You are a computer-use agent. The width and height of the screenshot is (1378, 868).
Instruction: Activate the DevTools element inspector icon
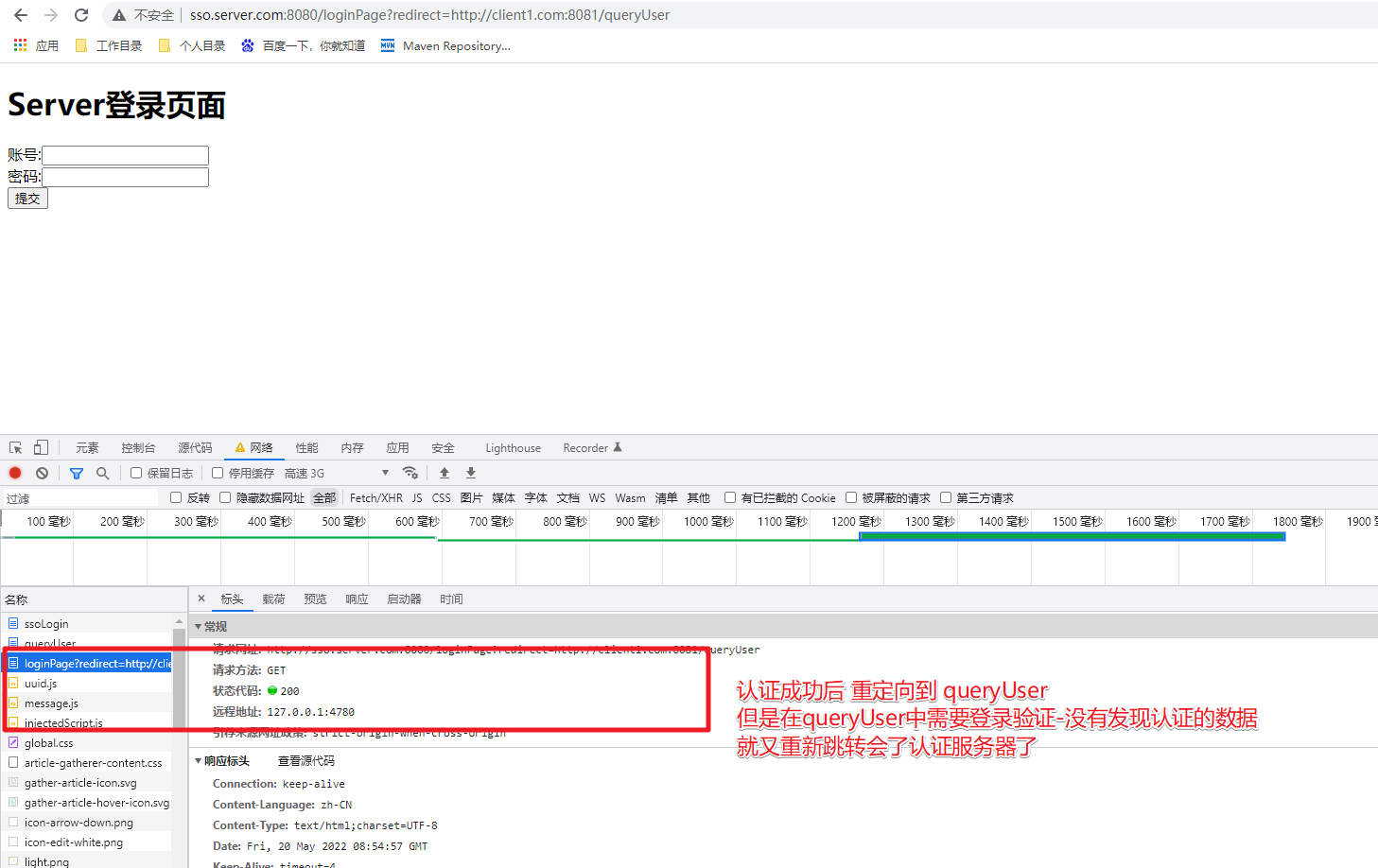pos(16,448)
